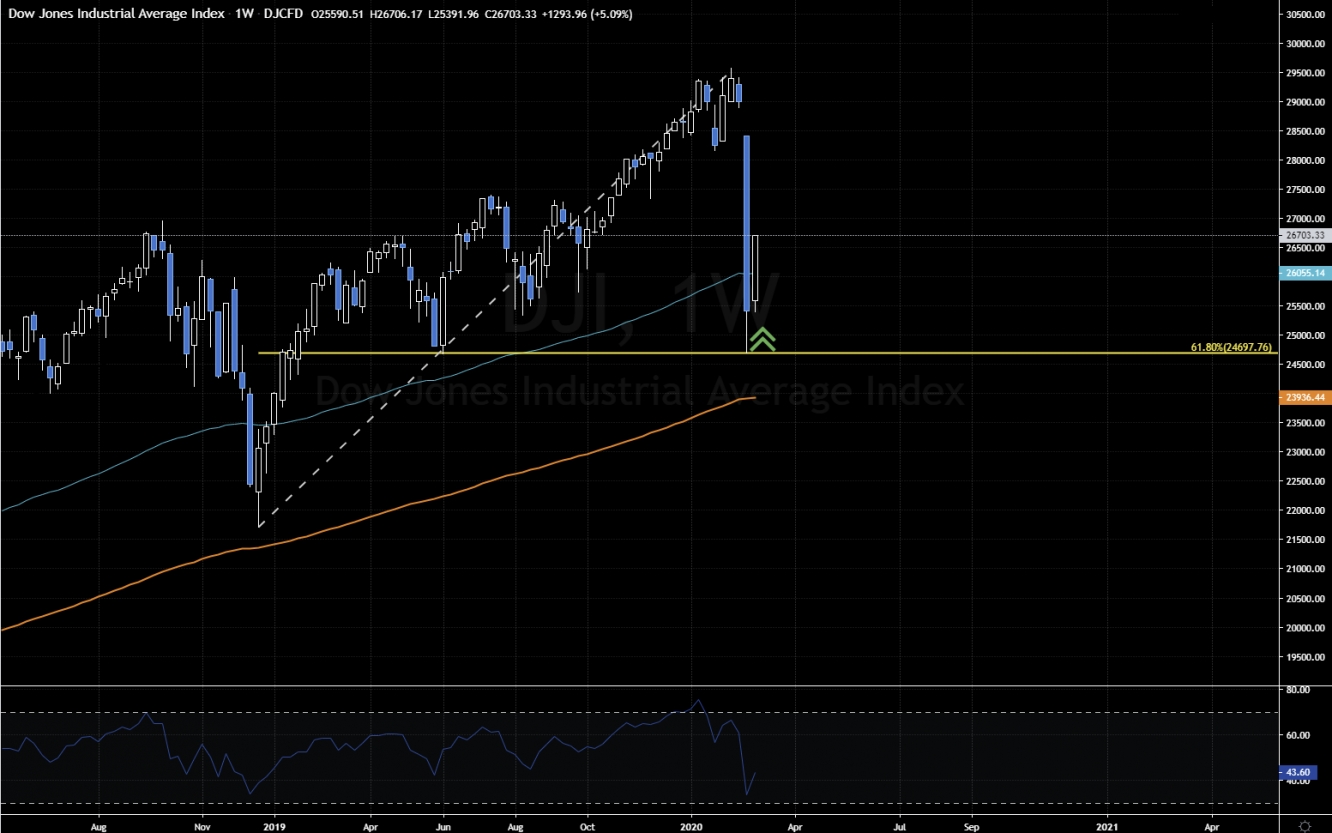This screenshot has height=833, width=1332.
Task: Click the blue moving average tag 26055.14
Action: pos(1304,272)
